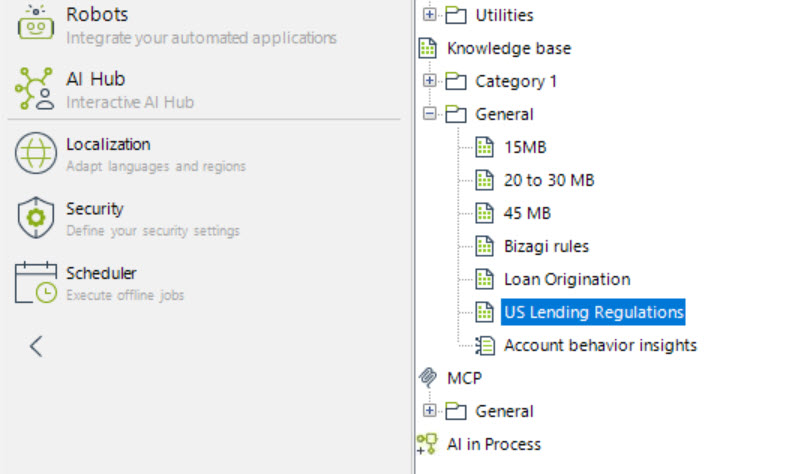Select the 20 to 30 MB item
812x474 pixels.
(549, 180)
